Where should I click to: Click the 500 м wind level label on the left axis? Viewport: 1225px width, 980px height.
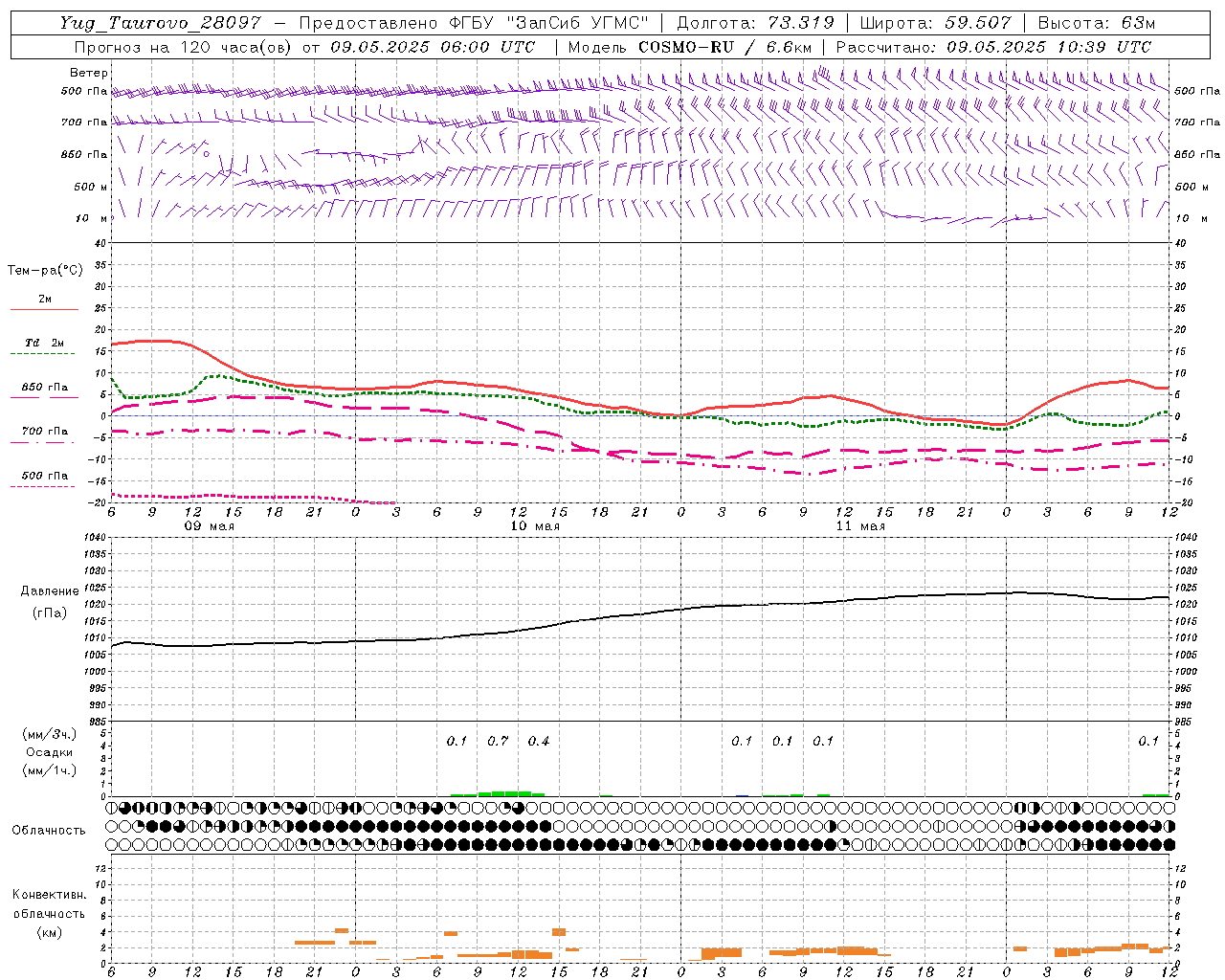(x=91, y=188)
